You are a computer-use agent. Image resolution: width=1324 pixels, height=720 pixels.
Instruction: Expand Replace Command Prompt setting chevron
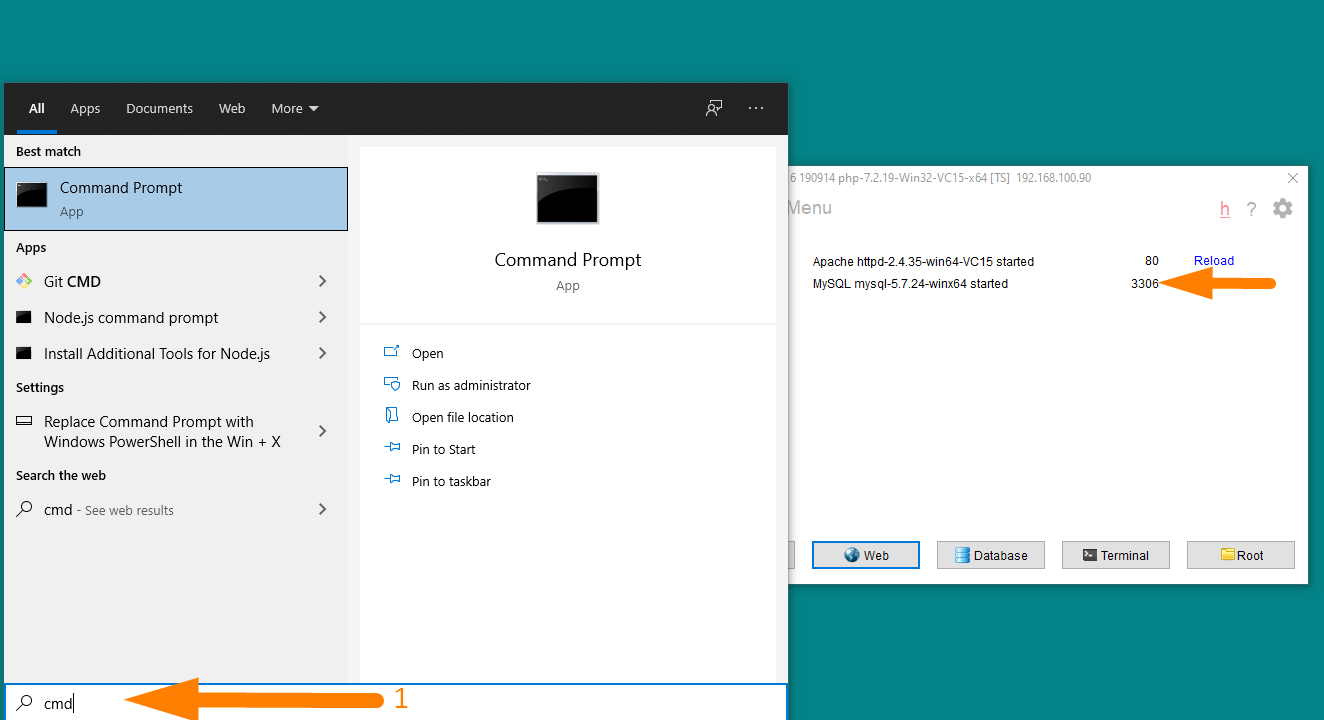click(x=322, y=432)
